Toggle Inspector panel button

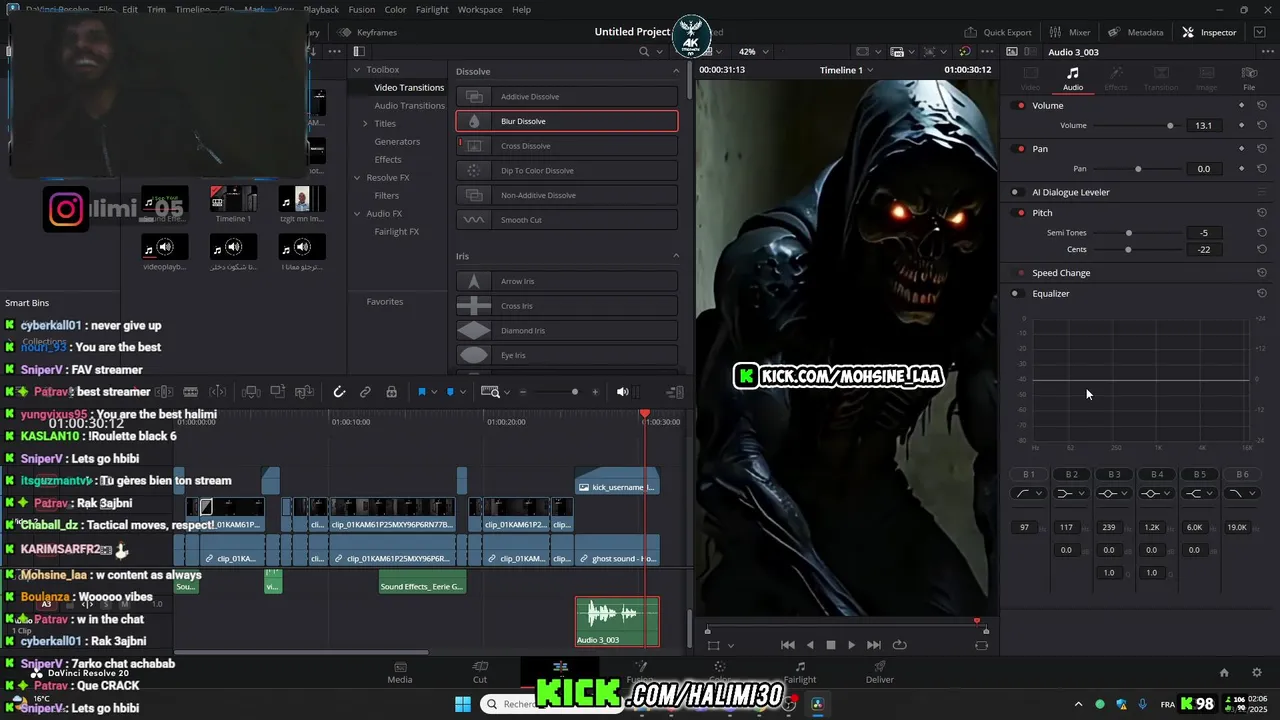tap(1209, 32)
